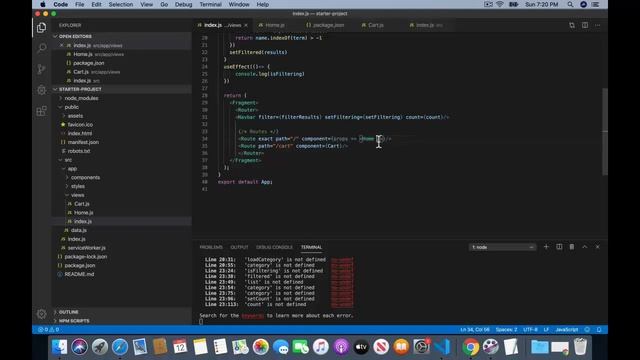The height and width of the screenshot is (360, 640).
Task: Change indentation via Spaces: 2
Action: tap(506, 329)
